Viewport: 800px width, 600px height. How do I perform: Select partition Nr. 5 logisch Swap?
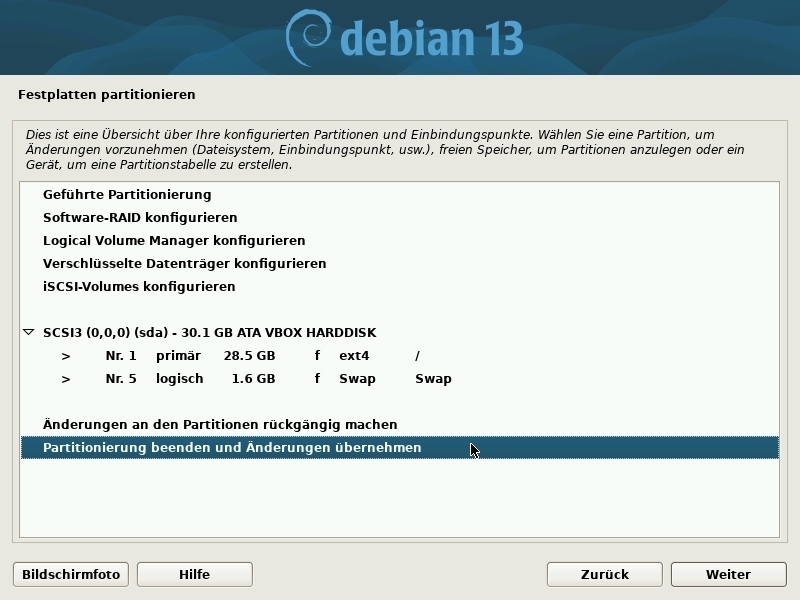tap(399, 379)
